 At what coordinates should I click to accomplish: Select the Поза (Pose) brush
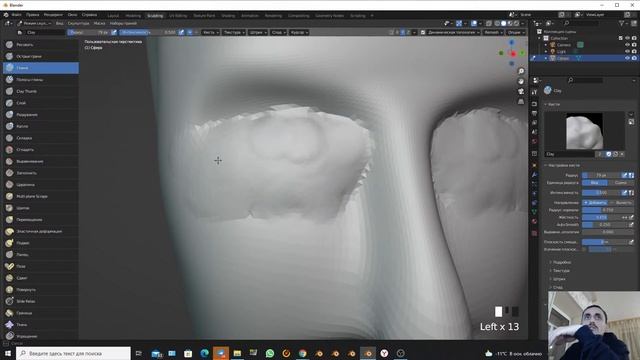point(41,266)
